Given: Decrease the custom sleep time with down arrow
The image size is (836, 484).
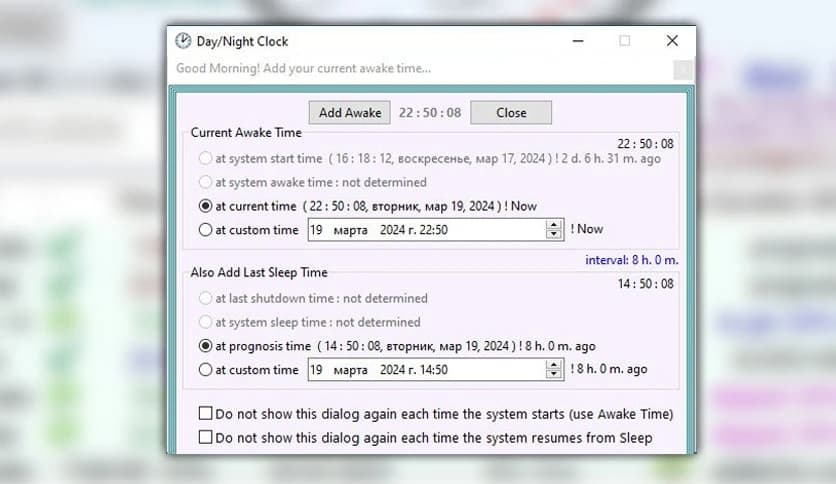Looking at the screenshot, I should 554,374.
